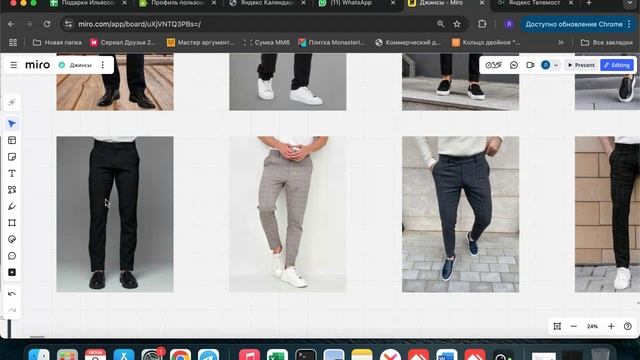Show hidden bookmarks chevron
The width and height of the screenshot is (640, 360).
[x=561, y=42]
